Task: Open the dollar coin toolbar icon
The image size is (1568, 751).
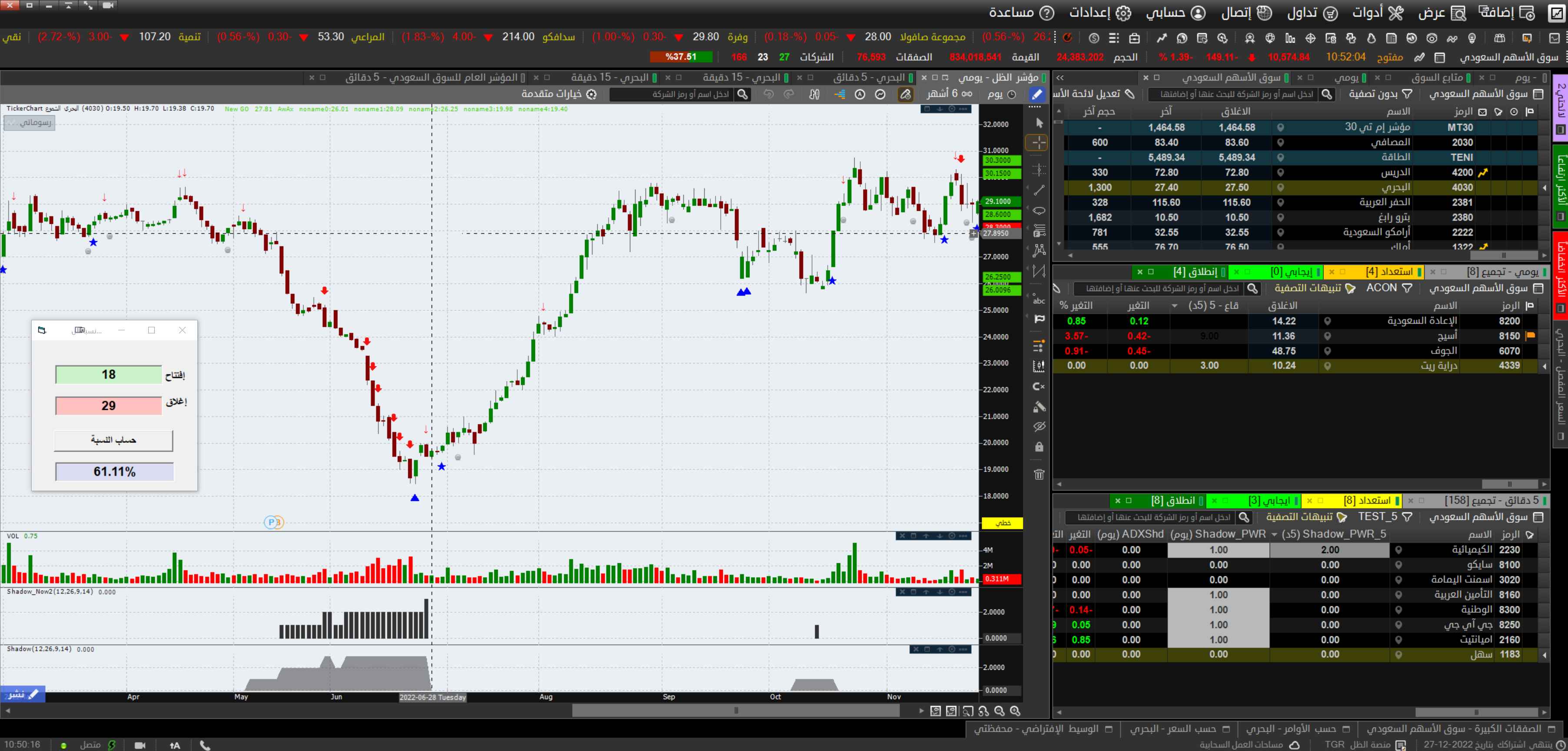Action: tap(1094, 38)
